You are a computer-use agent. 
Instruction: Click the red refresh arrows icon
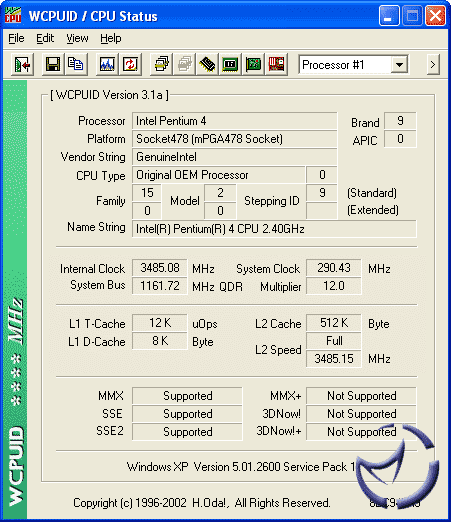point(130,64)
